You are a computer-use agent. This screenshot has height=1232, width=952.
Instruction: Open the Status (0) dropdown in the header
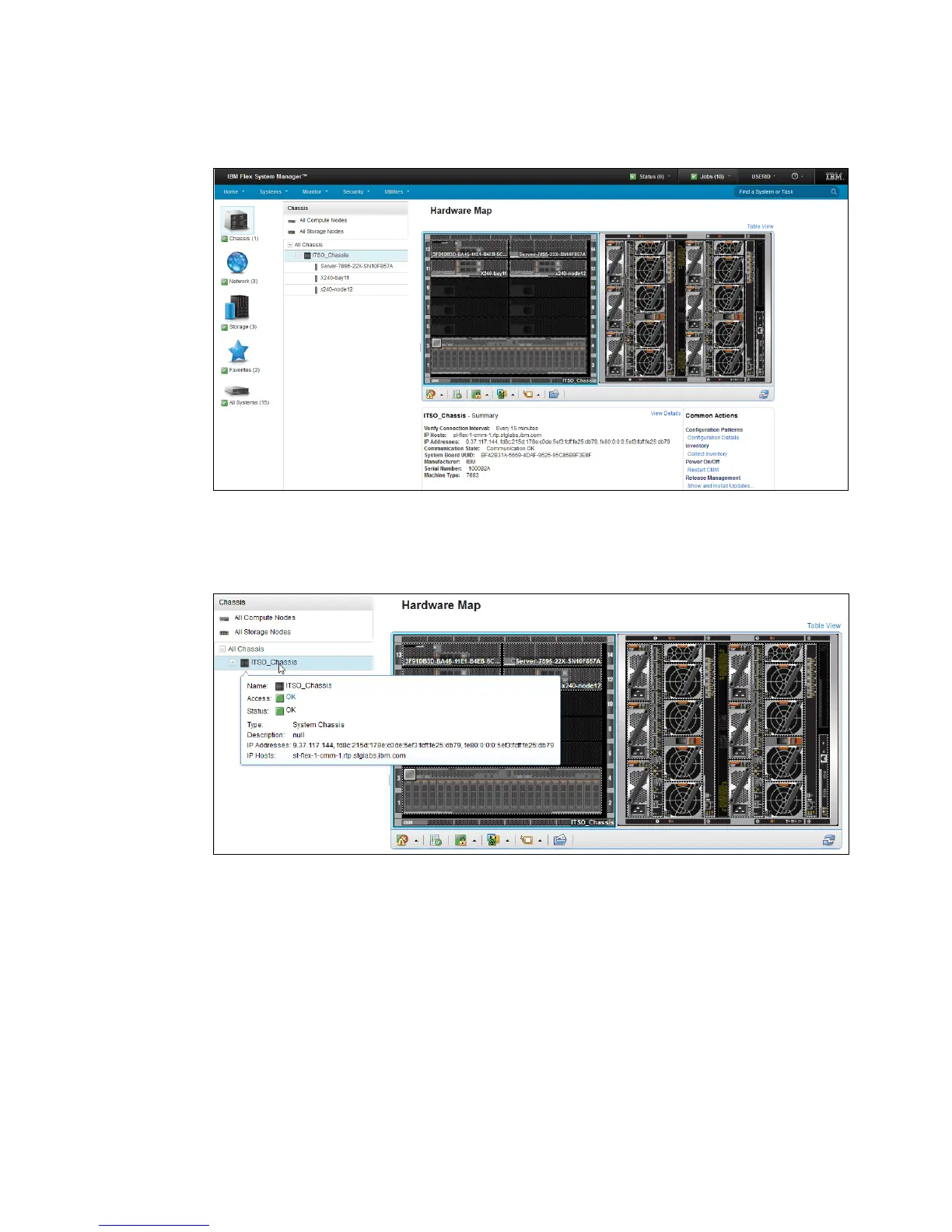(x=650, y=177)
